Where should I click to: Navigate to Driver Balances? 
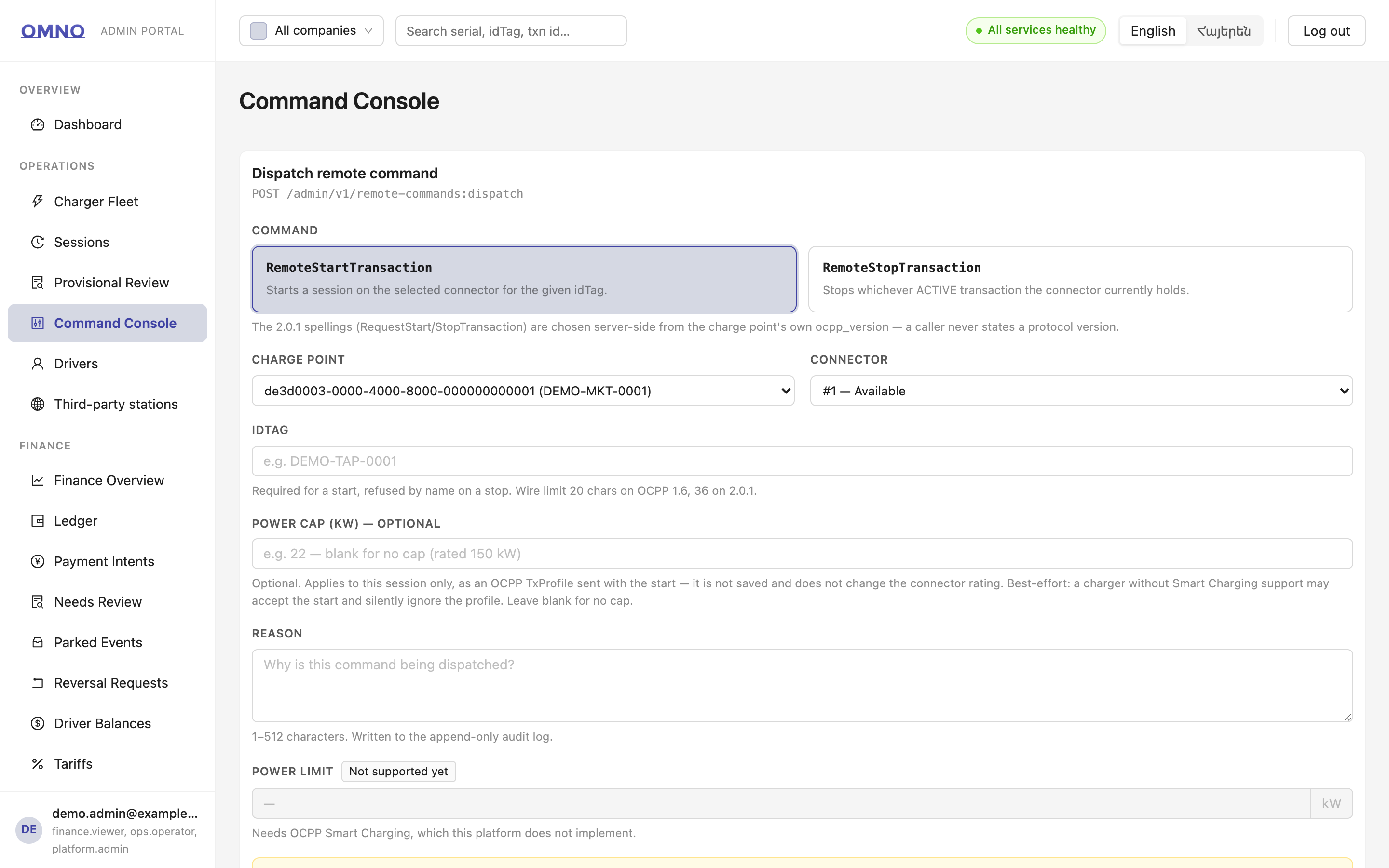point(108,723)
